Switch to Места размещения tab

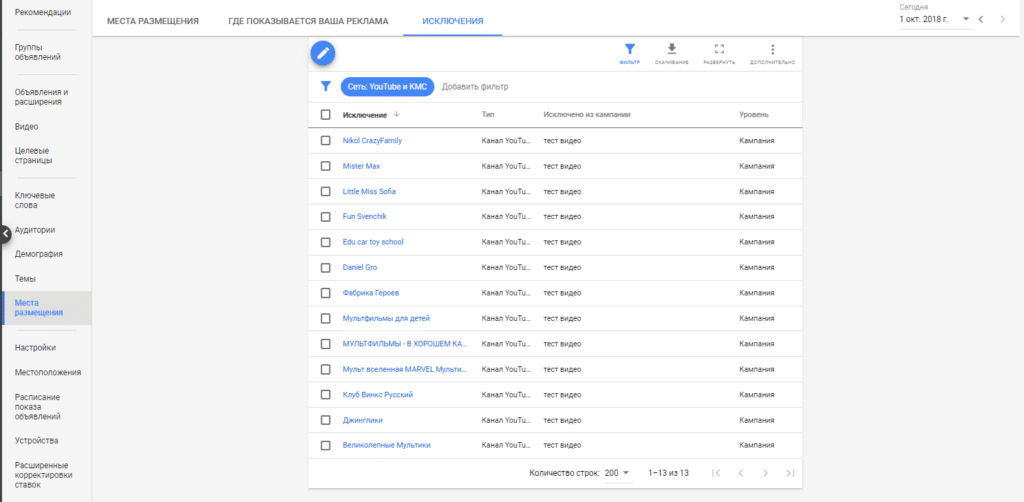tap(152, 20)
